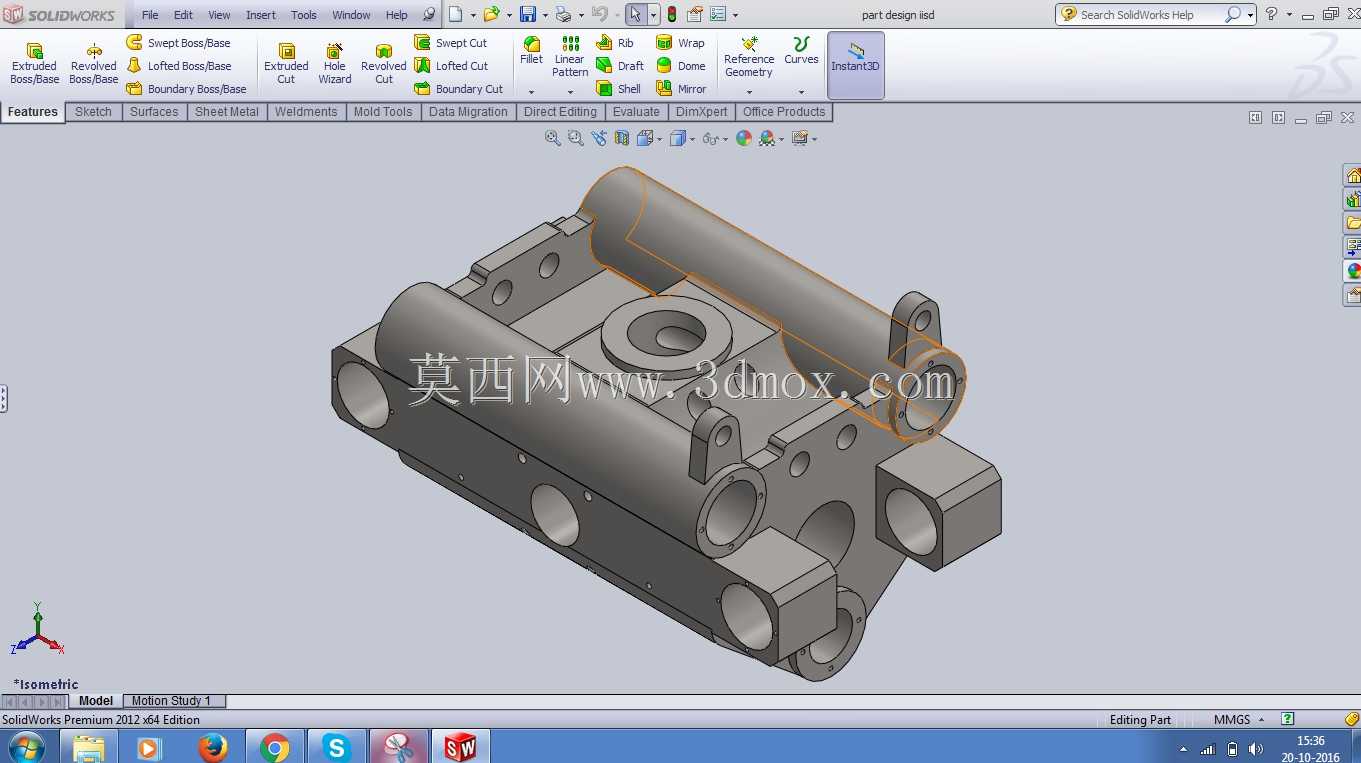Click the Print icon

pos(563,15)
